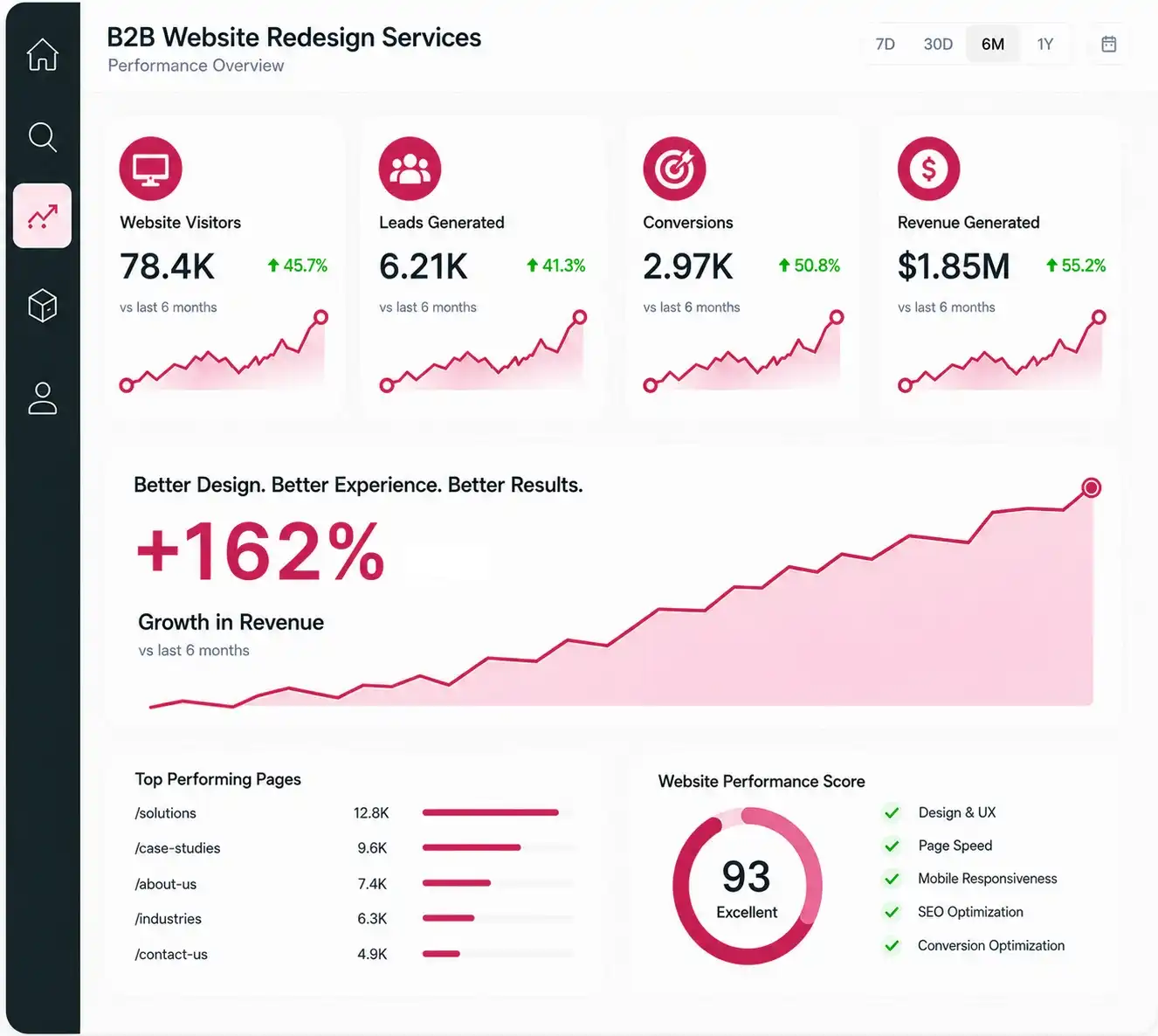Click the 6.3K value for /industries
Viewport: 1158px width, 1036px height.
(x=372, y=919)
